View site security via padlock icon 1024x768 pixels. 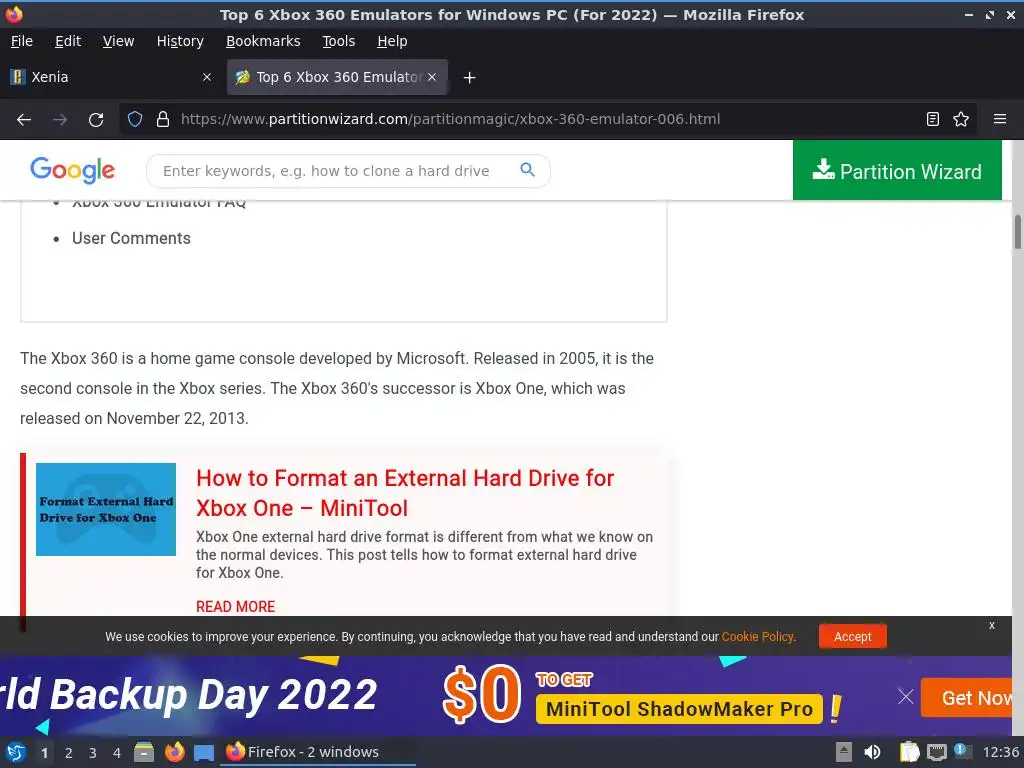(x=163, y=120)
